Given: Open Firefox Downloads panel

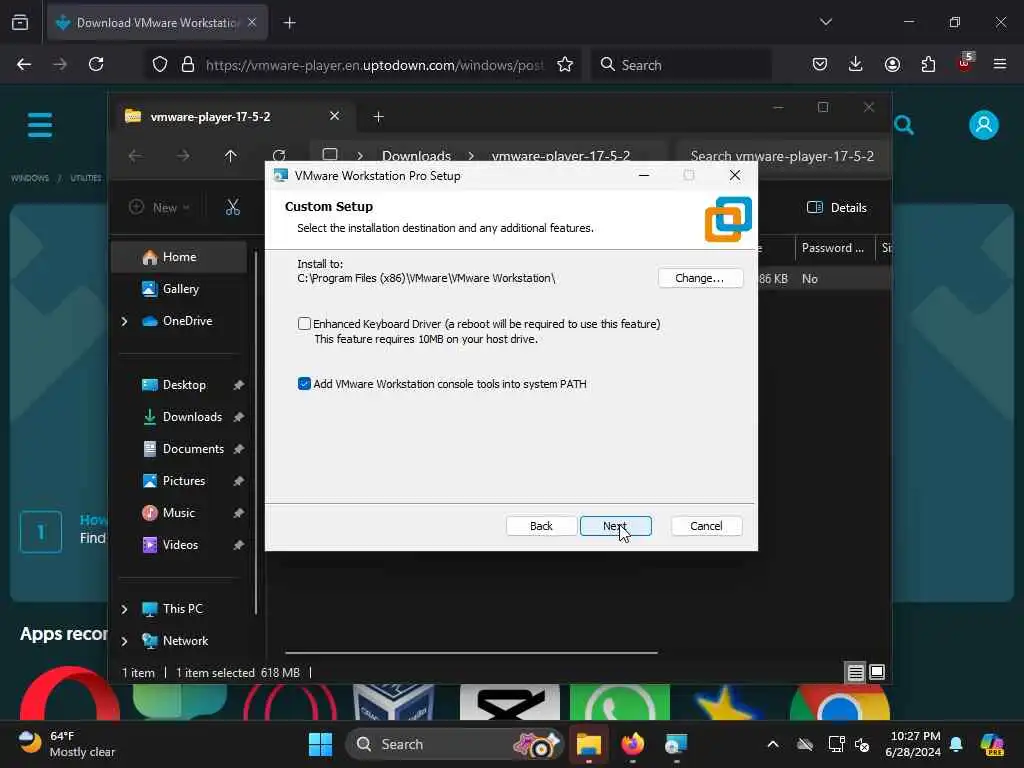Looking at the screenshot, I should tap(856, 64).
